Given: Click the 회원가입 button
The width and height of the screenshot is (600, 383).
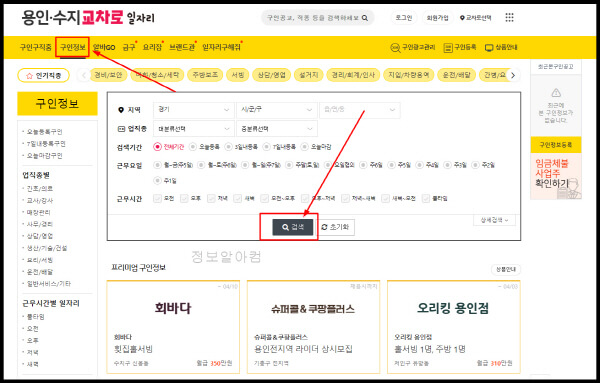Looking at the screenshot, I should pos(437,18).
